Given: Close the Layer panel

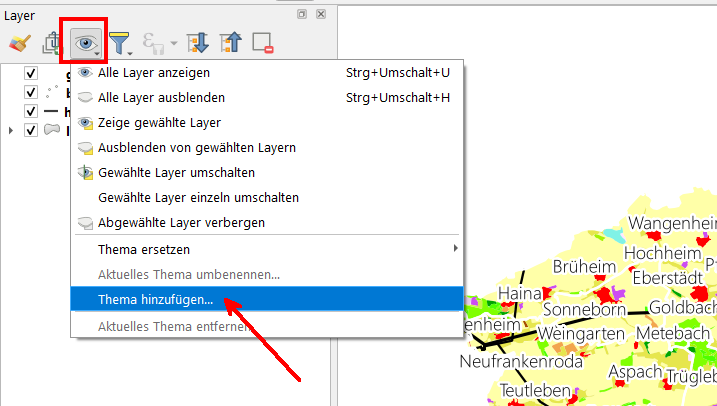Looking at the screenshot, I should (321, 14).
